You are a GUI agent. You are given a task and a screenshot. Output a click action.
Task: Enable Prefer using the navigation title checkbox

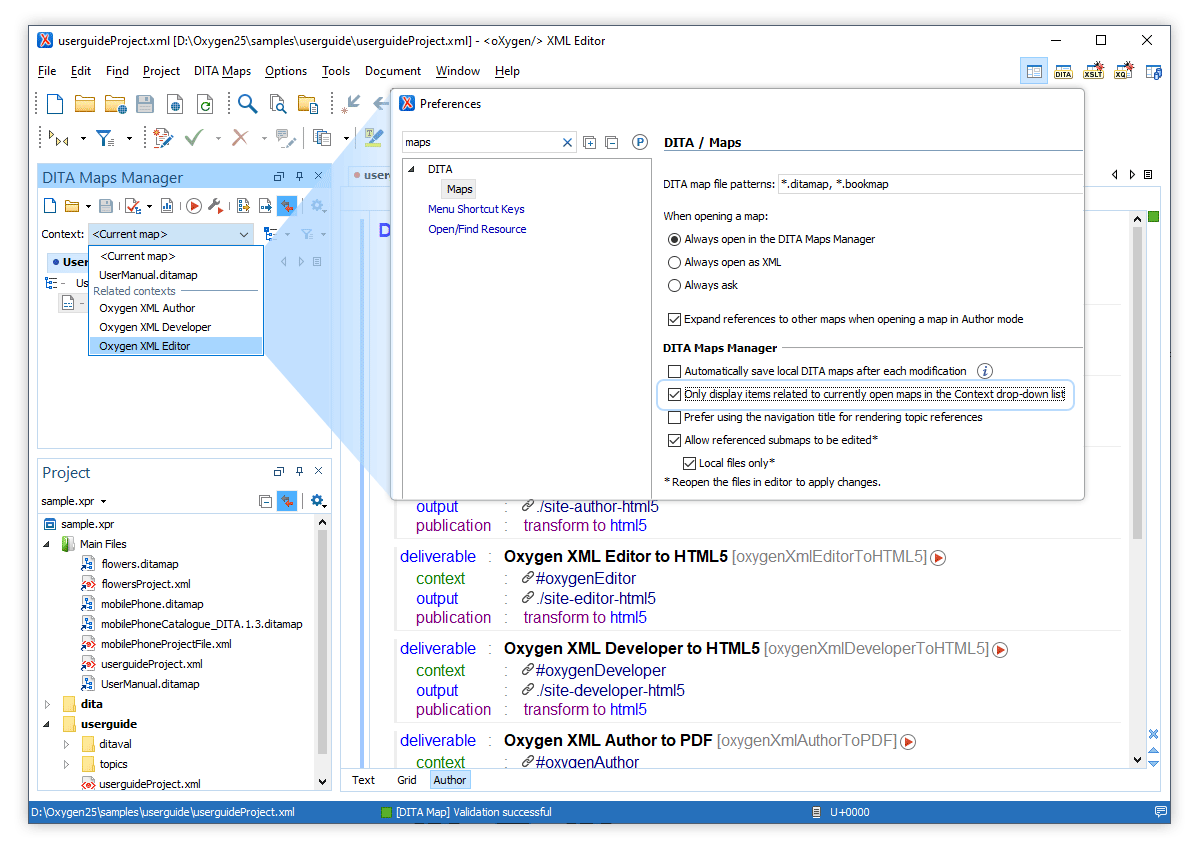(674, 417)
